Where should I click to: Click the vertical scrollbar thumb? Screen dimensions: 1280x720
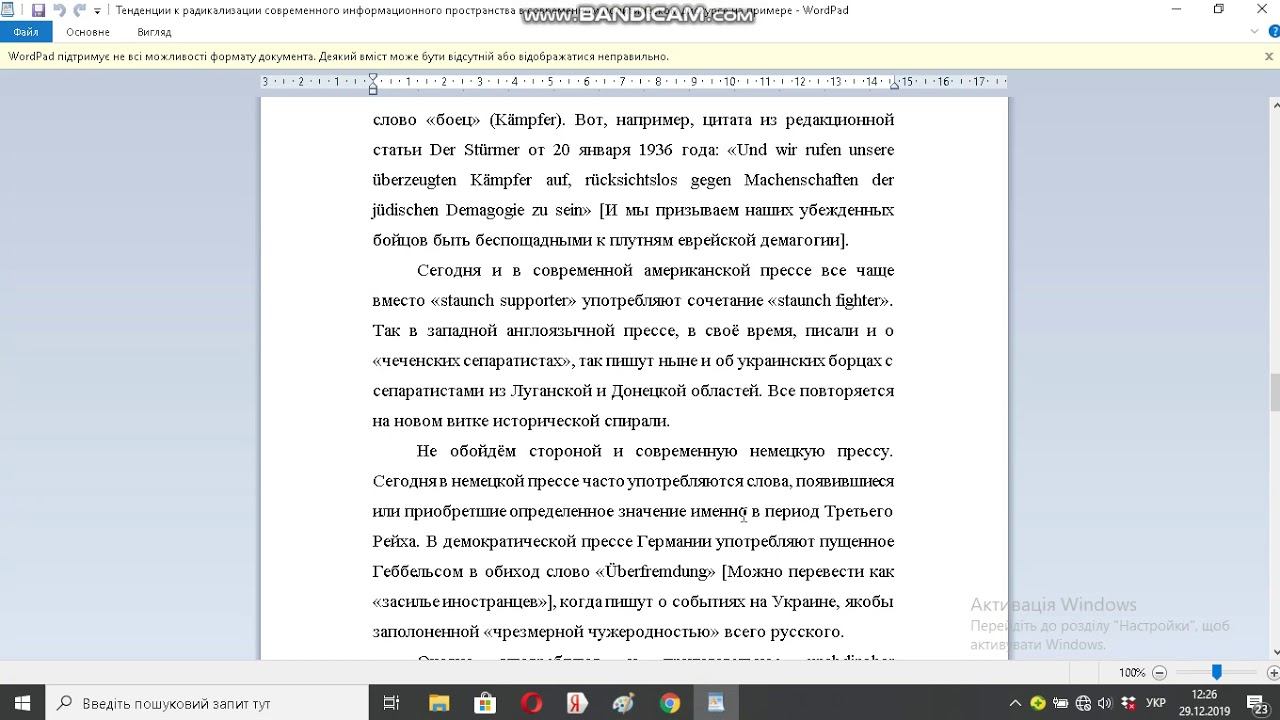tap(1274, 392)
